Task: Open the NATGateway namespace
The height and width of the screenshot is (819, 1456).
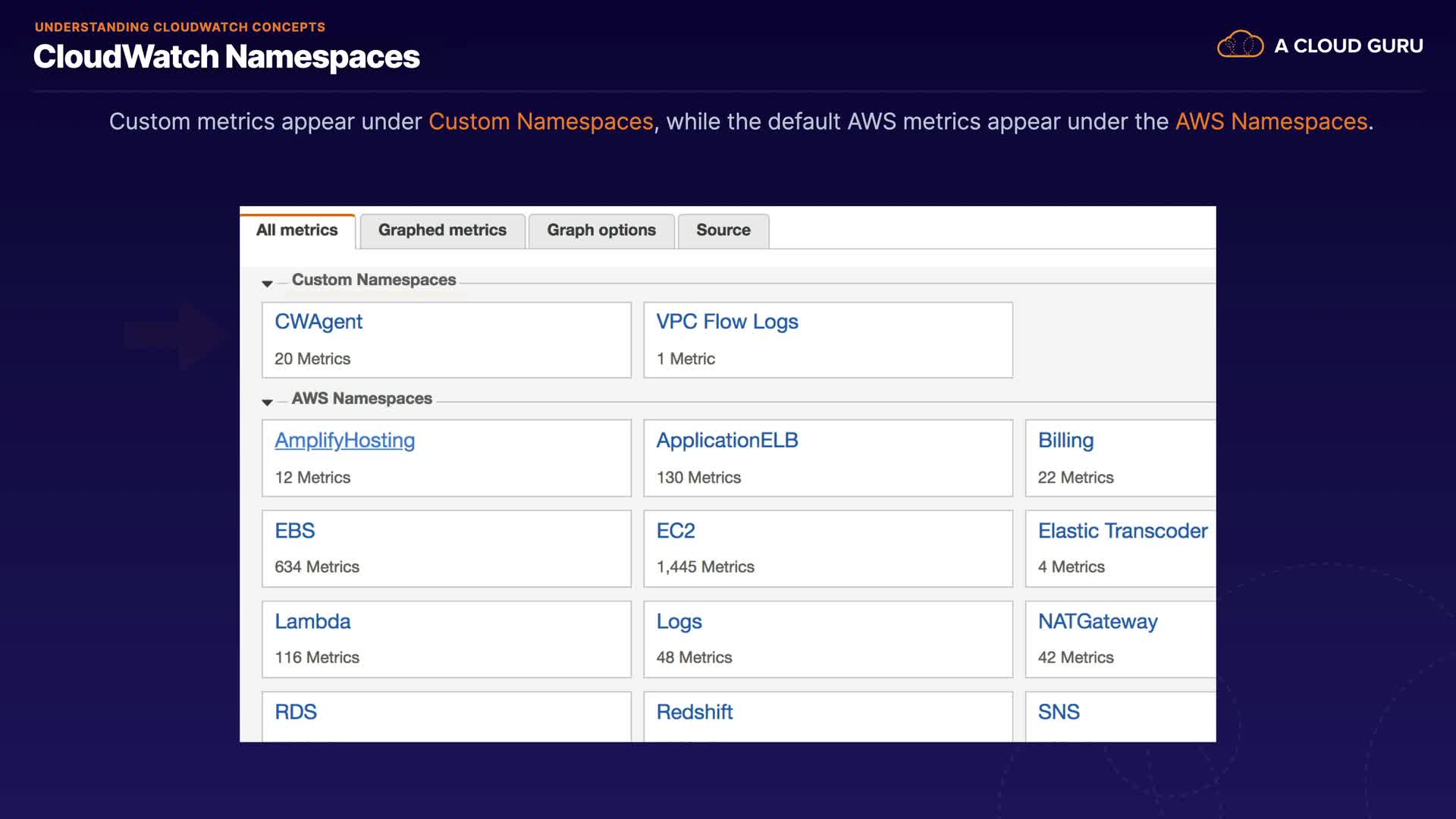Action: click(x=1097, y=622)
